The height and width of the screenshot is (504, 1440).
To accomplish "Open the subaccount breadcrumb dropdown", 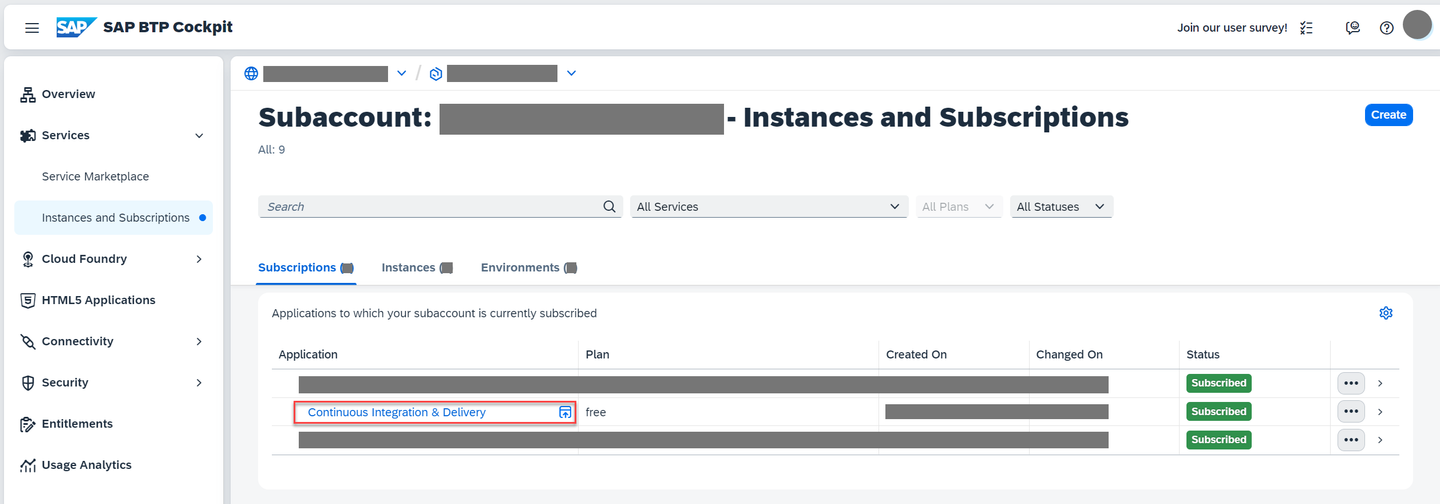I will tap(571, 73).
